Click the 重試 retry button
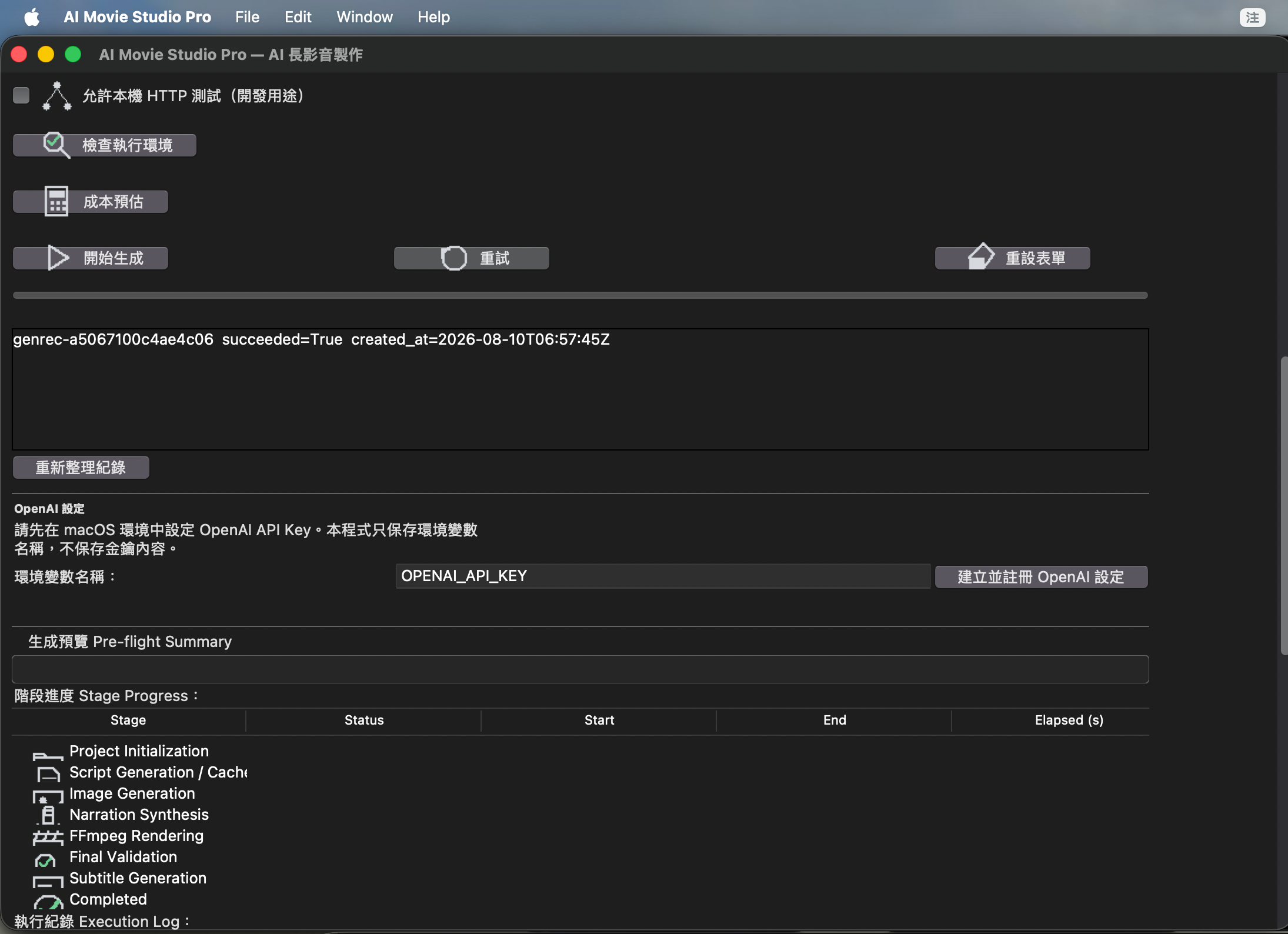This screenshot has height=934, width=1288. [472, 258]
